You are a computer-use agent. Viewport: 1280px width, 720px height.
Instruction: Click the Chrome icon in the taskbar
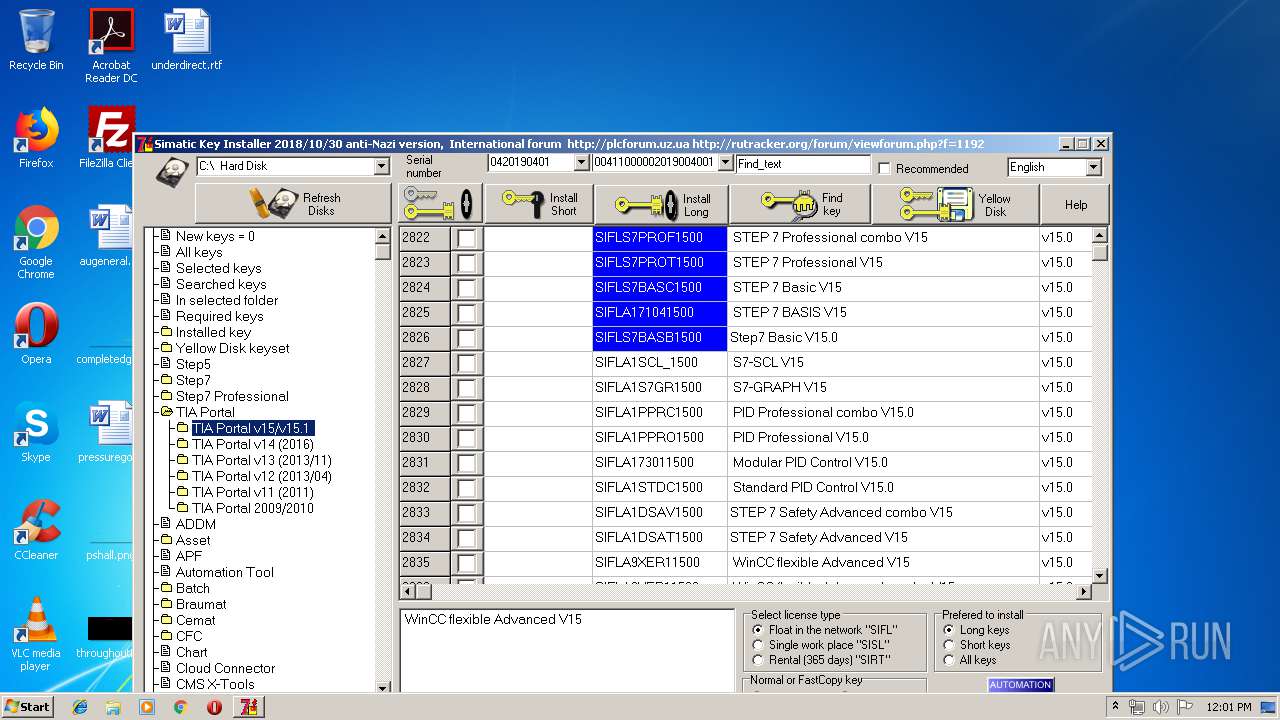(180, 707)
